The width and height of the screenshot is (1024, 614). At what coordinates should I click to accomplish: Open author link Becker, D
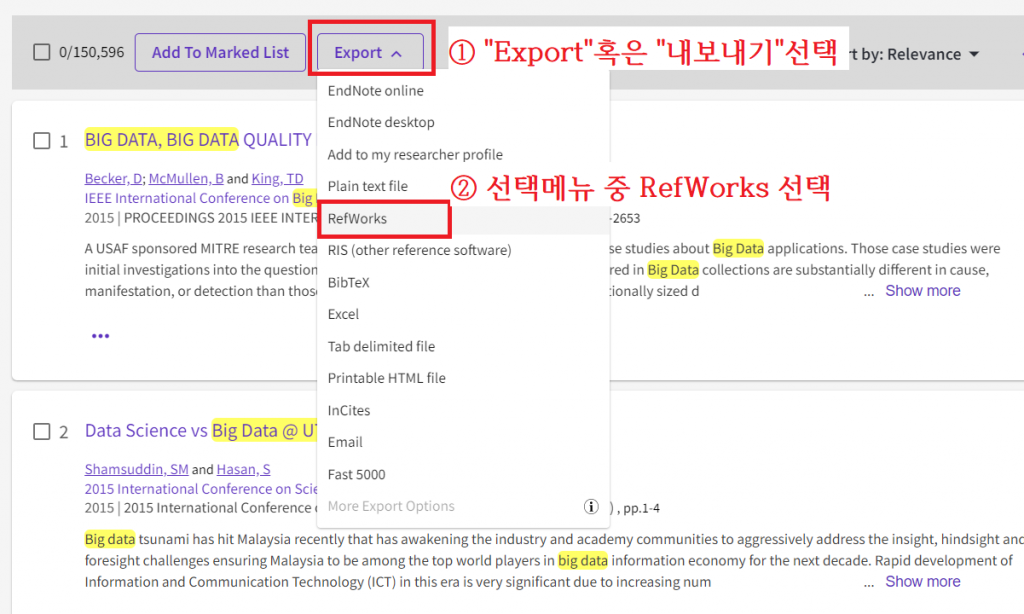click(x=114, y=179)
